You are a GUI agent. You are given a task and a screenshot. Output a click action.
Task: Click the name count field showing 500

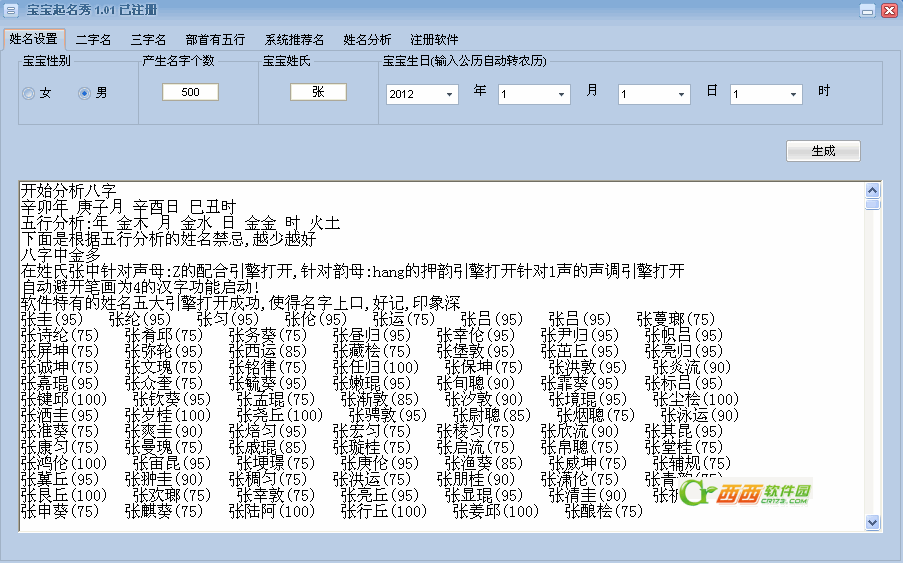coord(190,92)
